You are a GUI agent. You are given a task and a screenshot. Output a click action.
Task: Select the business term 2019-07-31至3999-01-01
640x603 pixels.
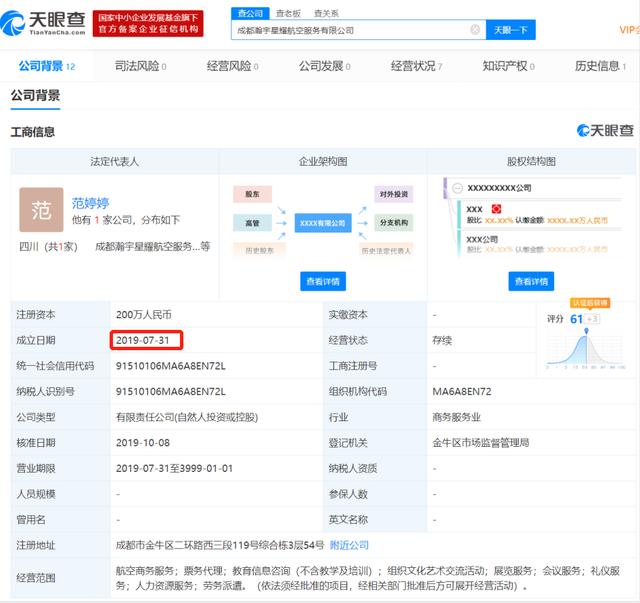pyautogui.click(x=174, y=468)
